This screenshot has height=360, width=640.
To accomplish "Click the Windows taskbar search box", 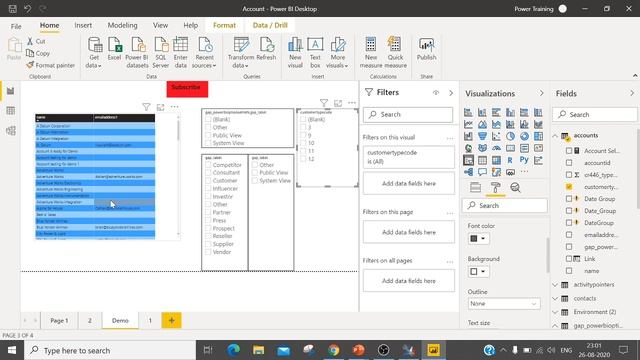I will click(x=110, y=350).
